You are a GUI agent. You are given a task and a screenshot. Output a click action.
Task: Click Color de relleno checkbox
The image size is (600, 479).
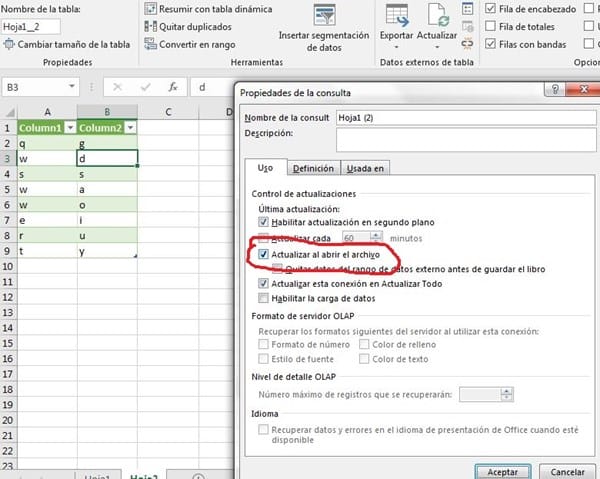[364, 344]
